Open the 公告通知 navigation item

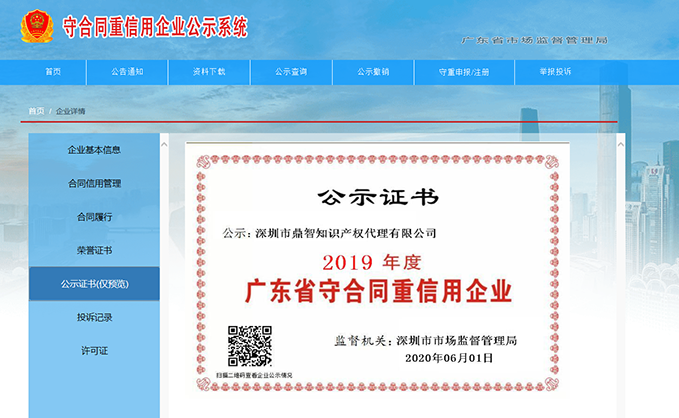127,72
